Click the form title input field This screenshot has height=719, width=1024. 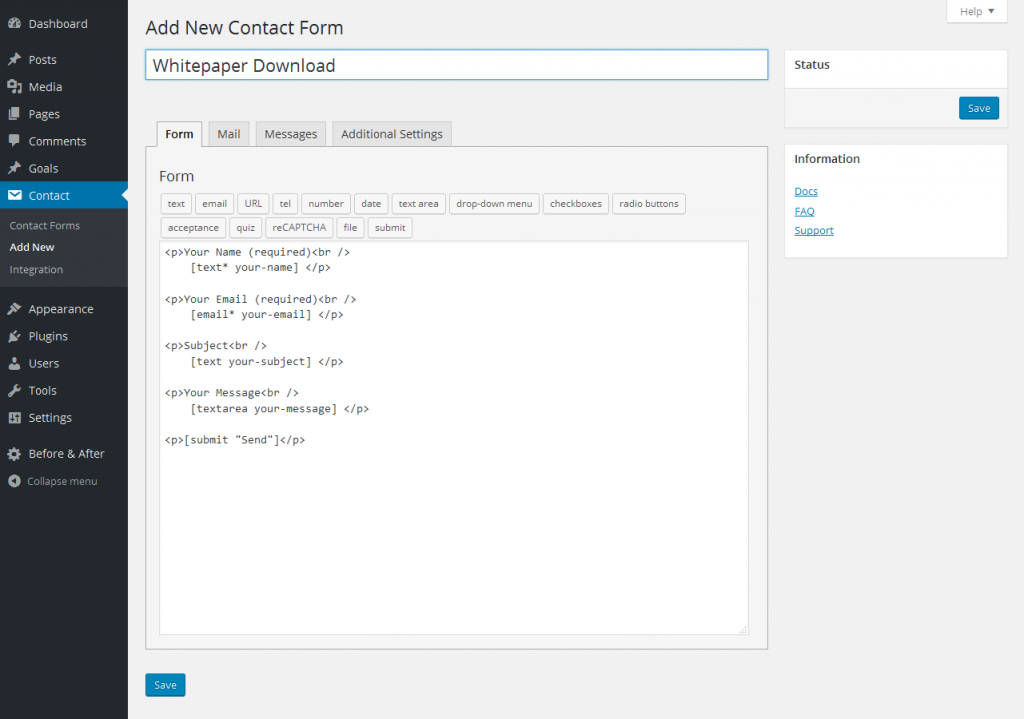(456, 66)
